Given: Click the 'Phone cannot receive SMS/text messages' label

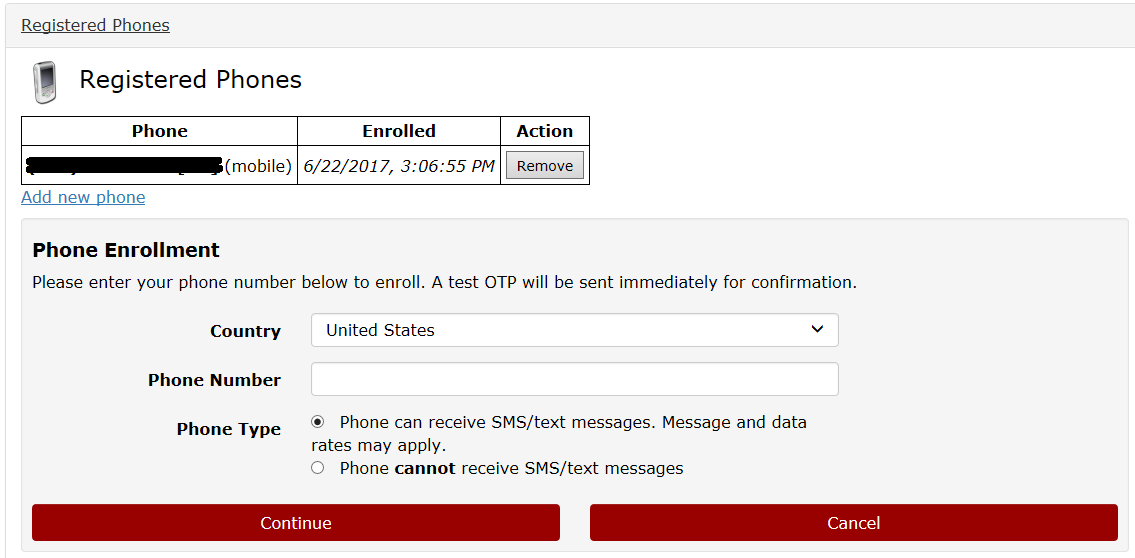Looking at the screenshot, I should [x=511, y=468].
